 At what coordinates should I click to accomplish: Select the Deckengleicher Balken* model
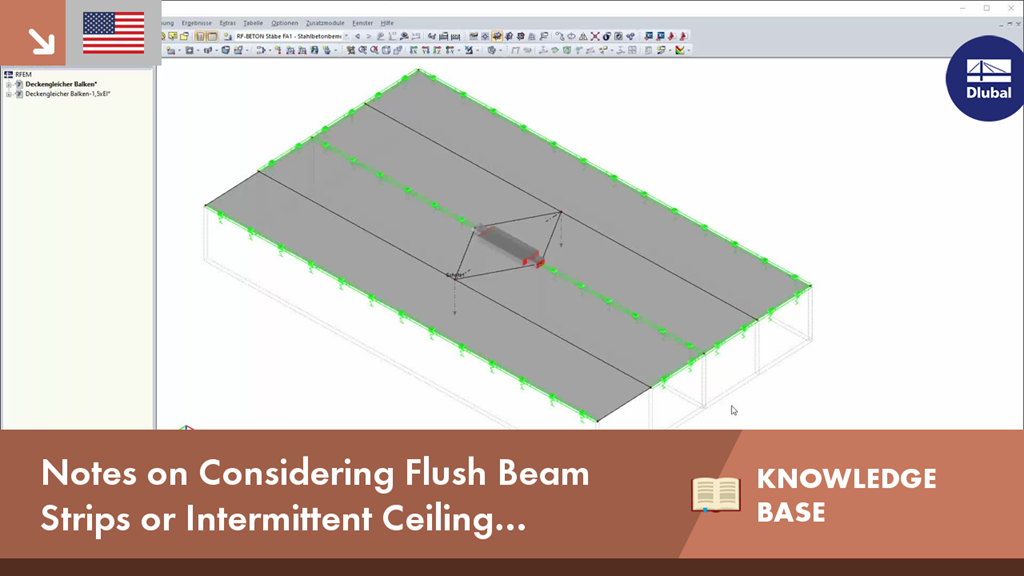point(61,84)
